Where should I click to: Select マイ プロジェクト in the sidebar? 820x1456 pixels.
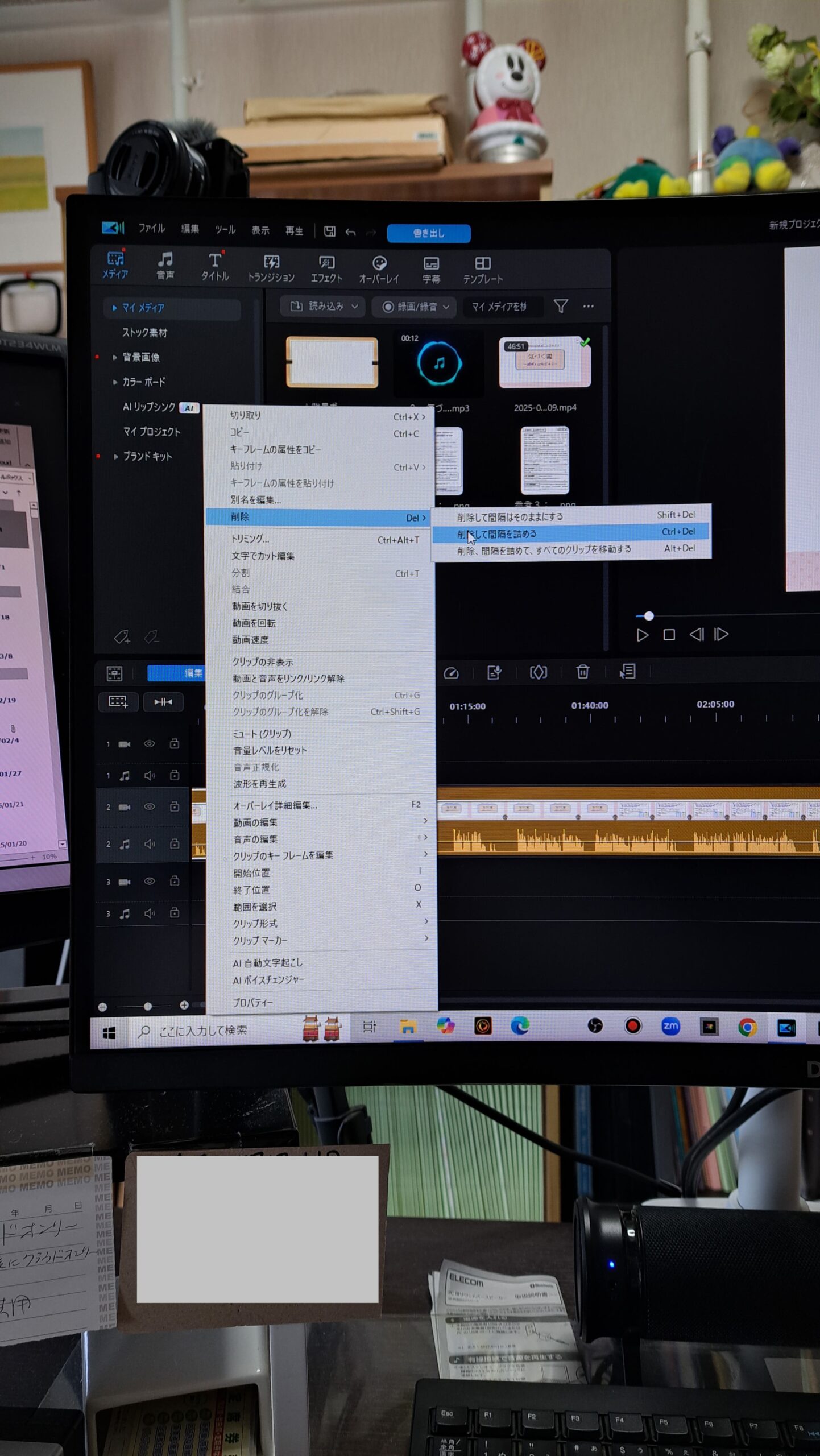pyautogui.click(x=152, y=432)
